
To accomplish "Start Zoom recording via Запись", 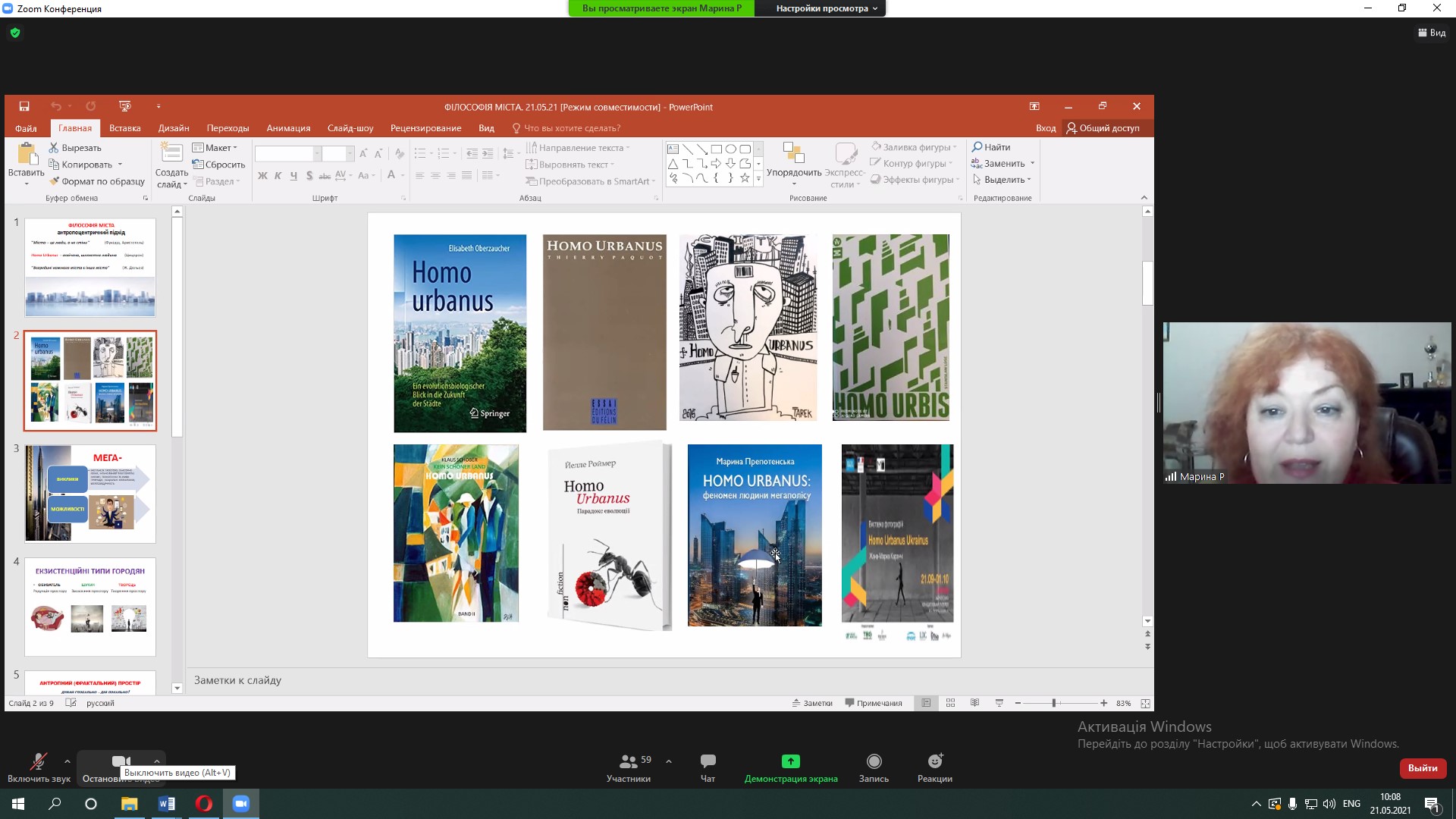I will coord(874,761).
